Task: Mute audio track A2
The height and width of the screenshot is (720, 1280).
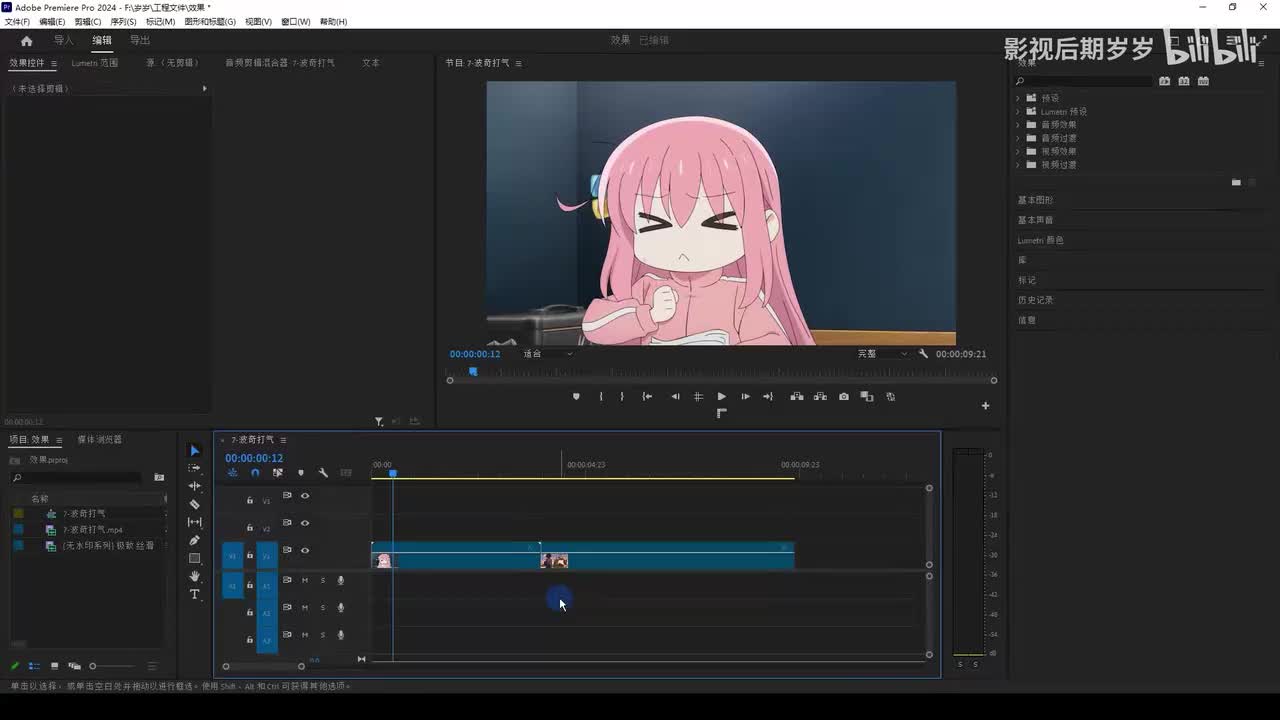Action: tap(305, 607)
